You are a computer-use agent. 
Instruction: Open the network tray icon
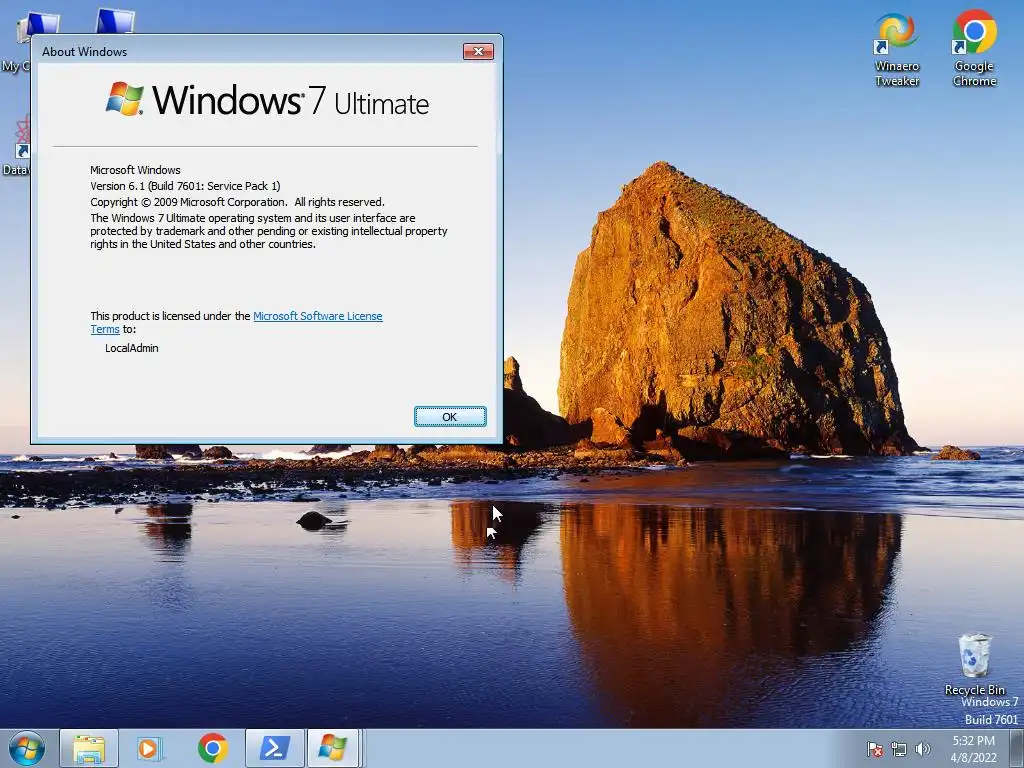(899, 749)
